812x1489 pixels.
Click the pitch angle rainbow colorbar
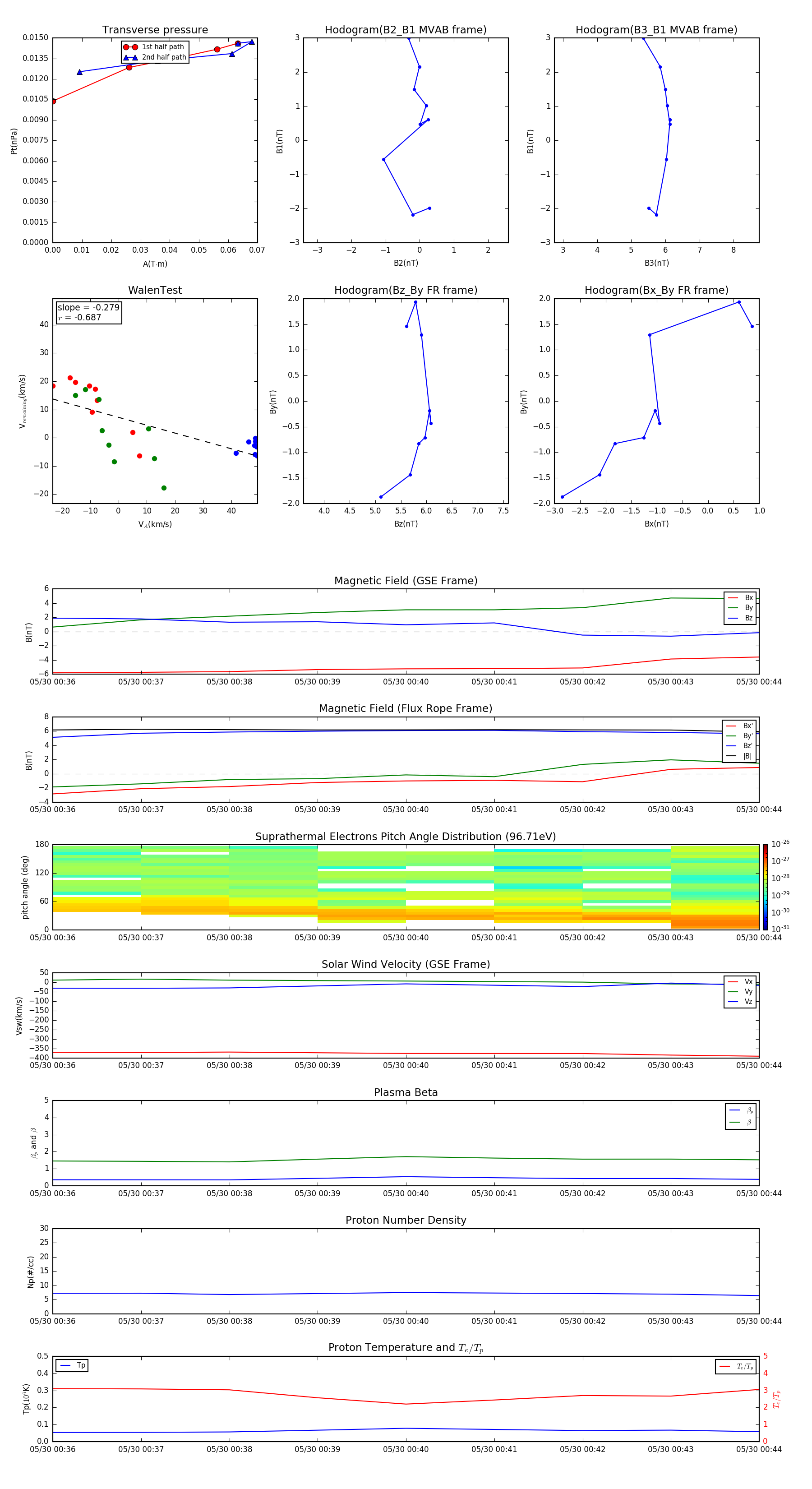765,887
